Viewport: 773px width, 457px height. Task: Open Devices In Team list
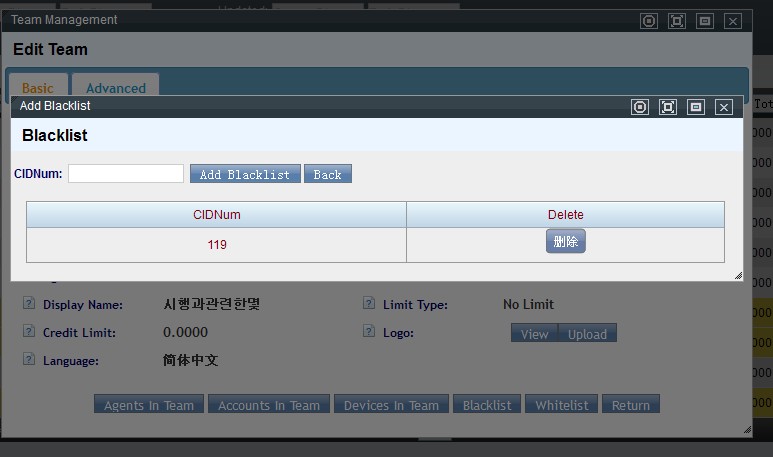[391, 405]
